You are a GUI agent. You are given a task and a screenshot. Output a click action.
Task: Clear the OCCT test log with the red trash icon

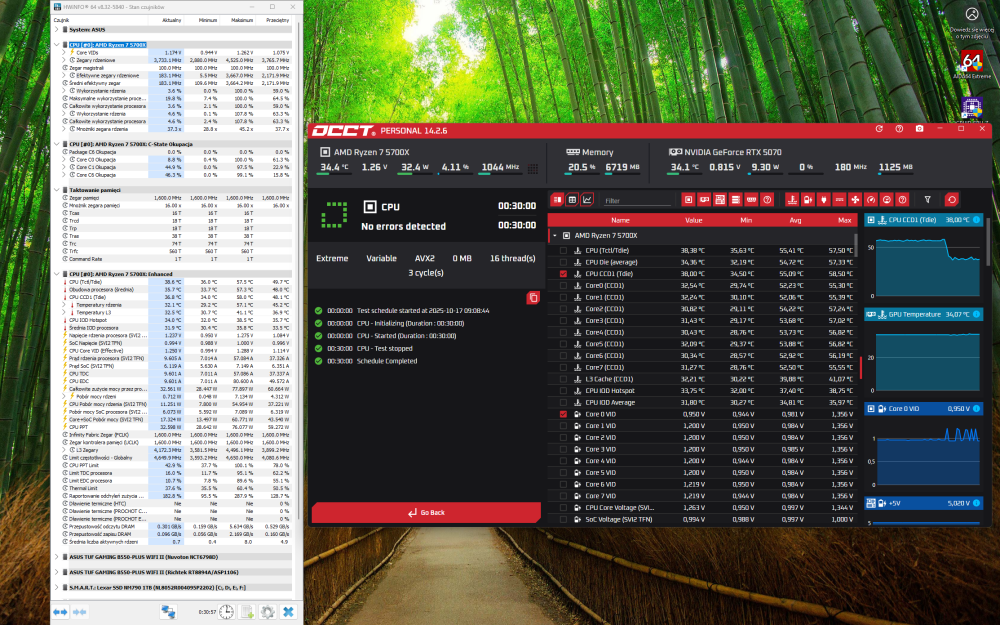(x=533, y=297)
